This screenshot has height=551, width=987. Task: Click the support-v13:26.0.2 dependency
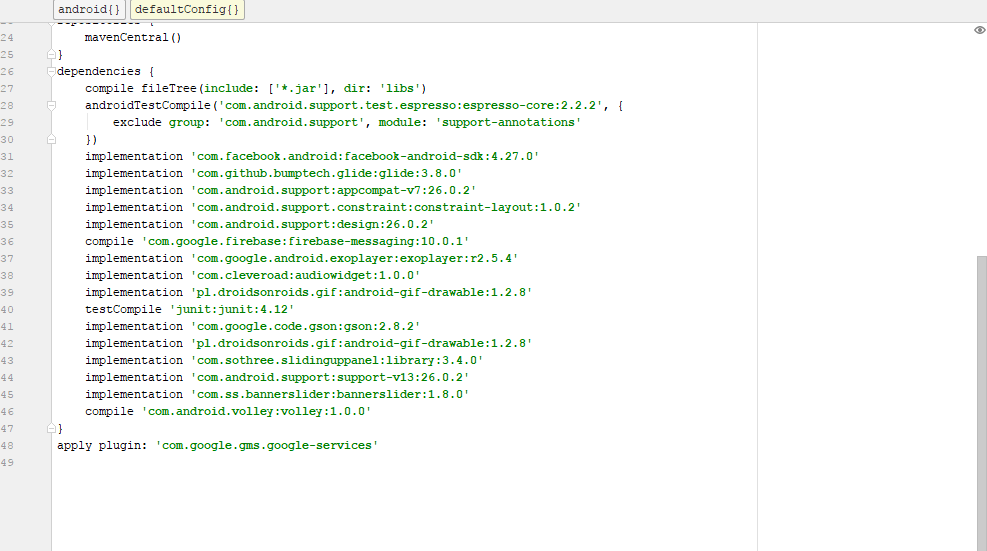[x=330, y=378]
